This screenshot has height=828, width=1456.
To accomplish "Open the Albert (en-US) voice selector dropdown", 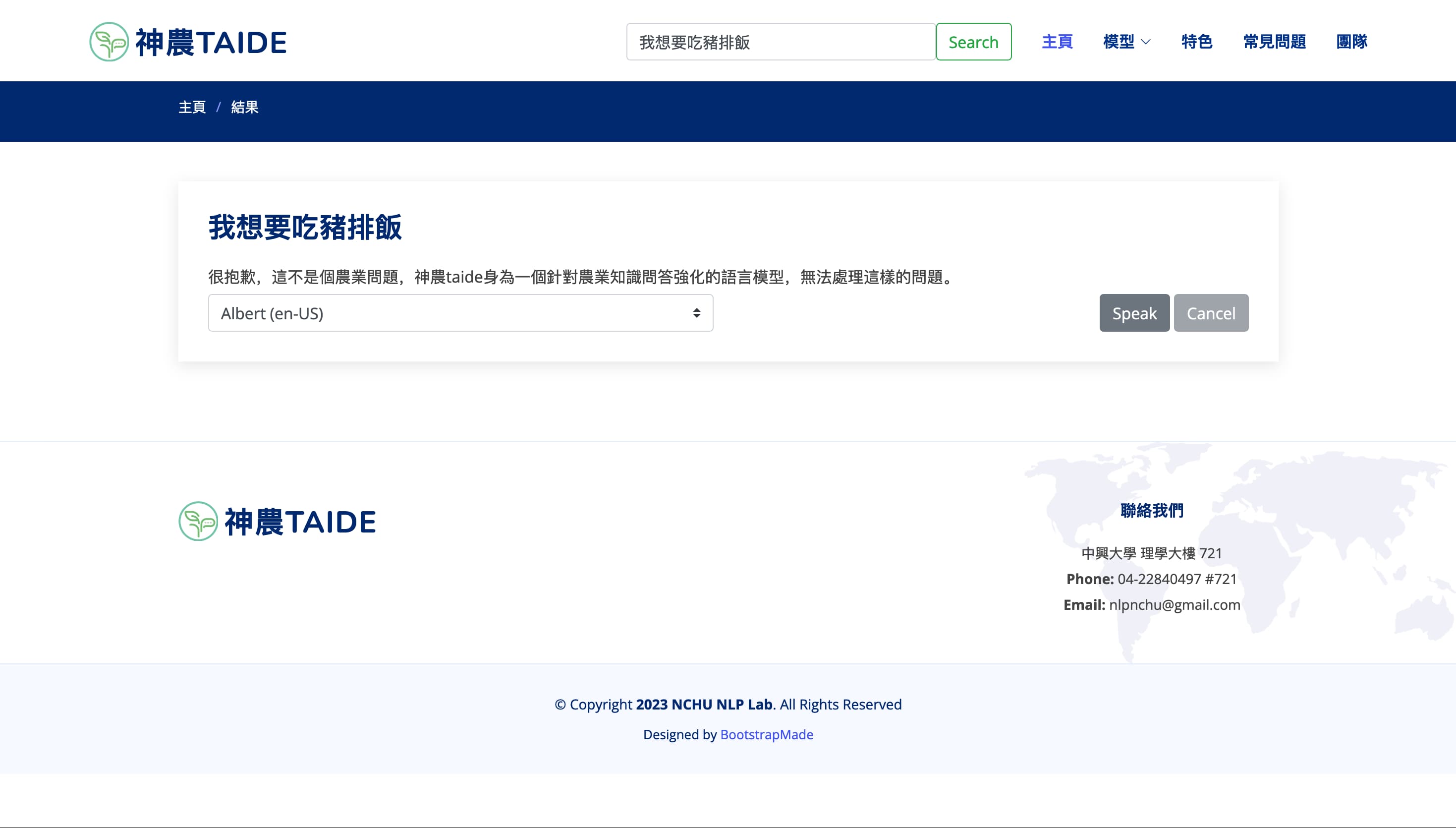I will (x=461, y=313).
